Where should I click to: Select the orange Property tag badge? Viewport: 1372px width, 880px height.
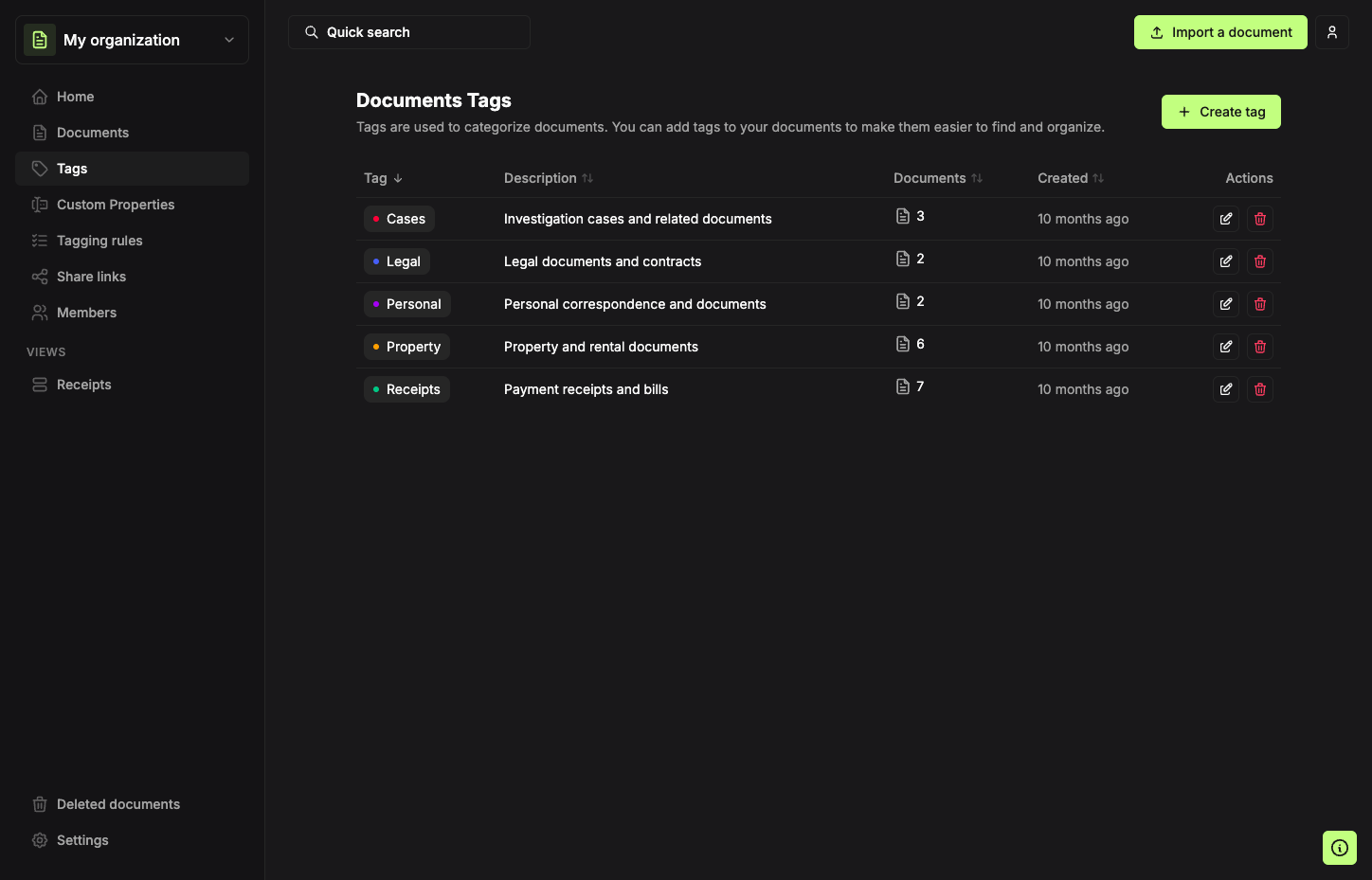click(406, 347)
